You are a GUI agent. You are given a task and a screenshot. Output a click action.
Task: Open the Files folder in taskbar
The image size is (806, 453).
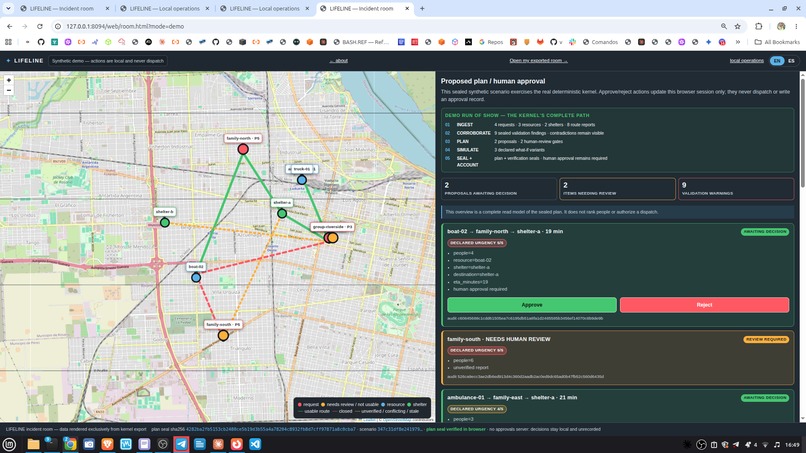[x=33, y=444]
